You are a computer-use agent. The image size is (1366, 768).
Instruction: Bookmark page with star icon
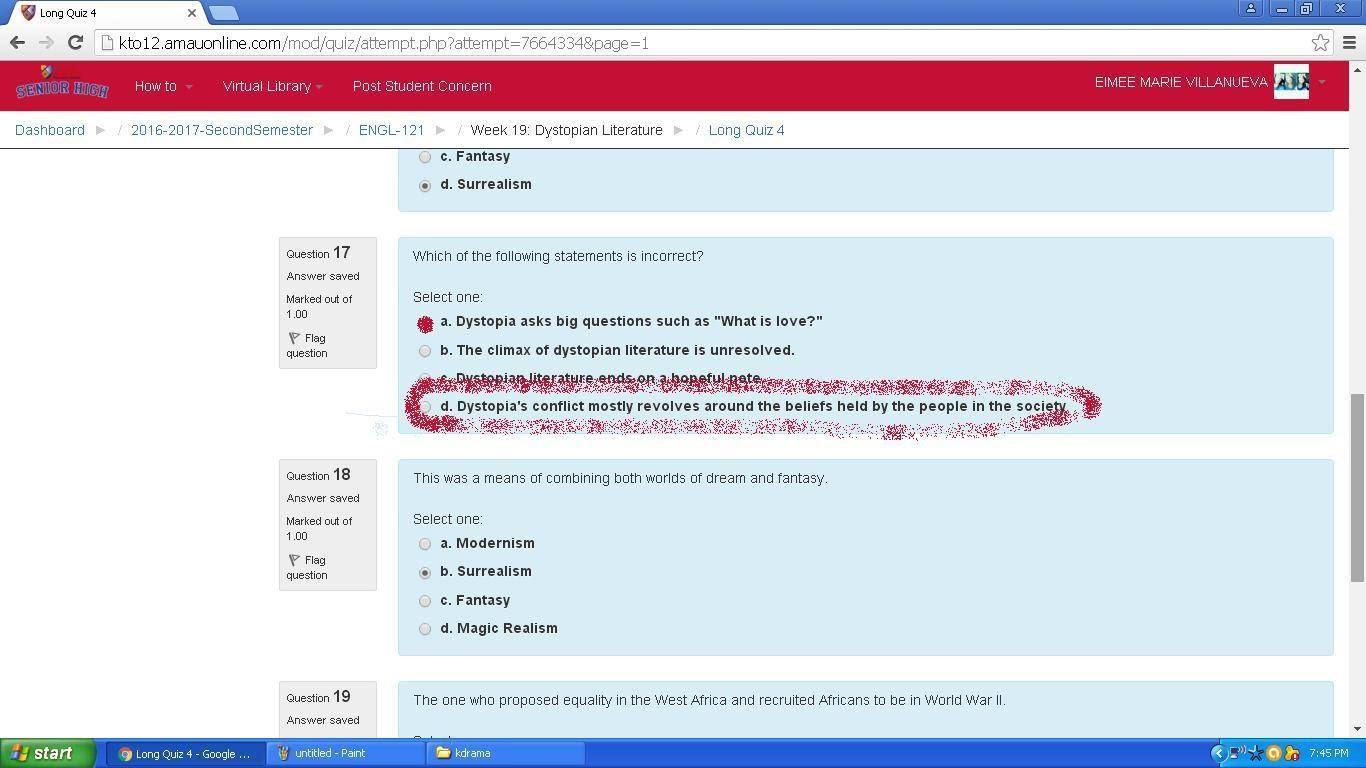pos(1321,43)
